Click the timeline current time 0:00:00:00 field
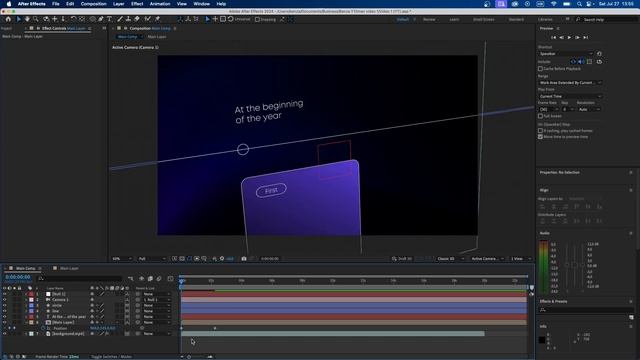The height and width of the screenshot is (360, 640). tap(18, 277)
